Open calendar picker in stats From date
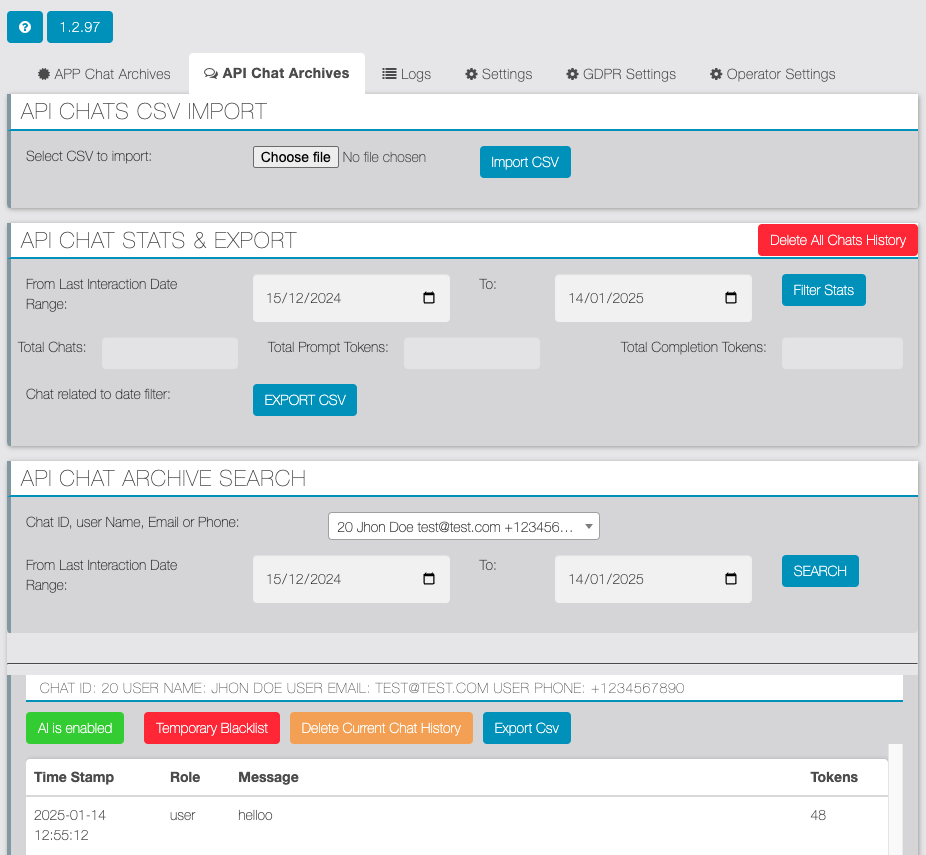926x855 pixels. tap(429, 298)
